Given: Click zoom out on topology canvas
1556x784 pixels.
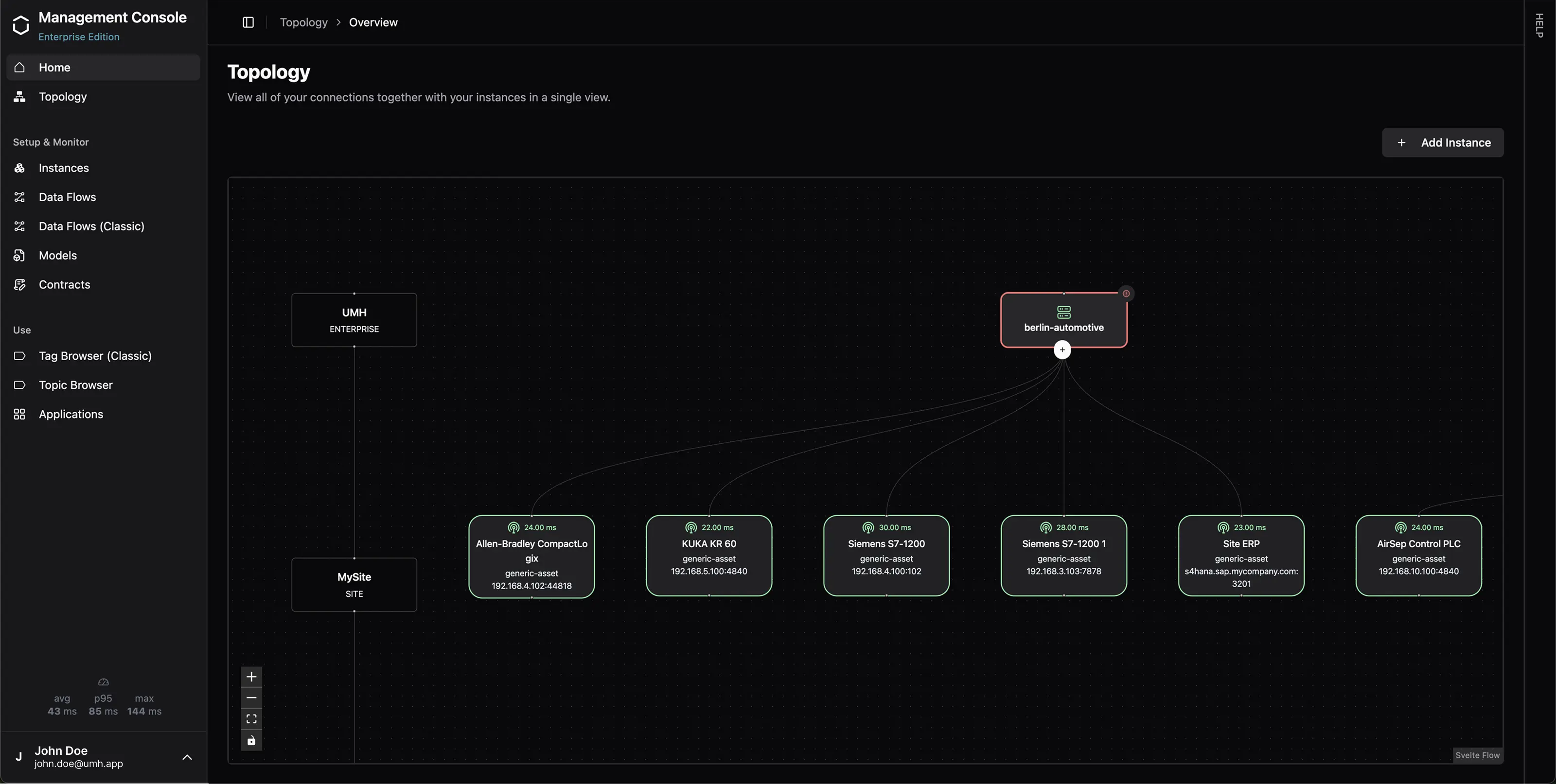Looking at the screenshot, I should [251, 697].
